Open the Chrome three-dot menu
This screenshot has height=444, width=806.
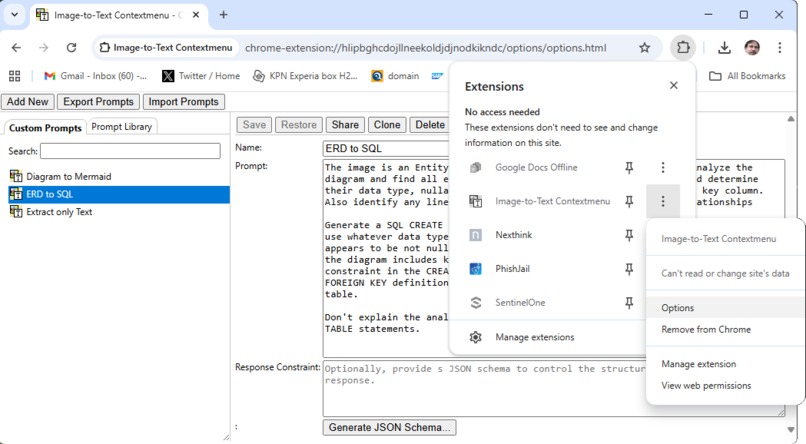[x=779, y=48]
